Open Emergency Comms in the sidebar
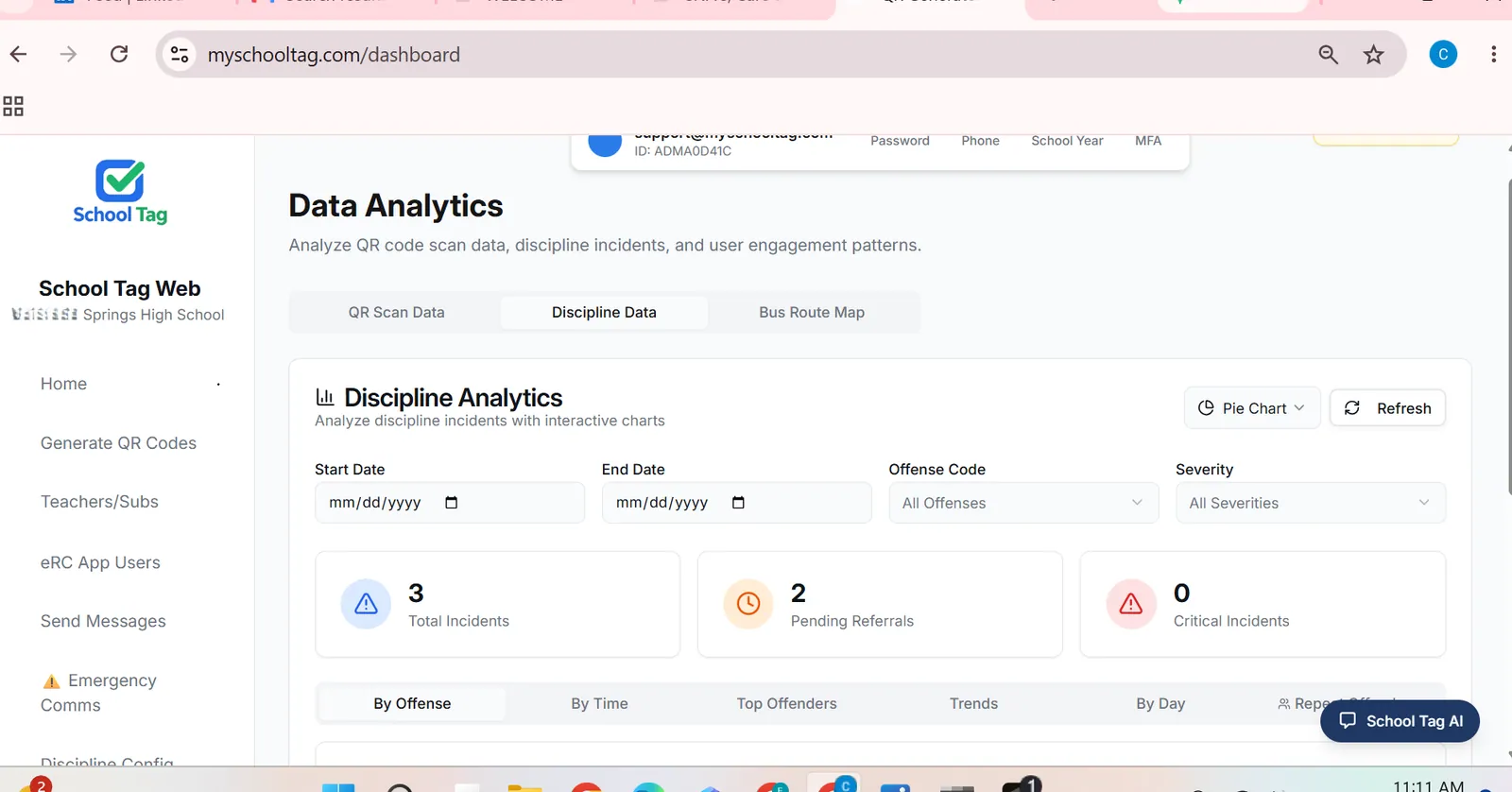 (99, 693)
